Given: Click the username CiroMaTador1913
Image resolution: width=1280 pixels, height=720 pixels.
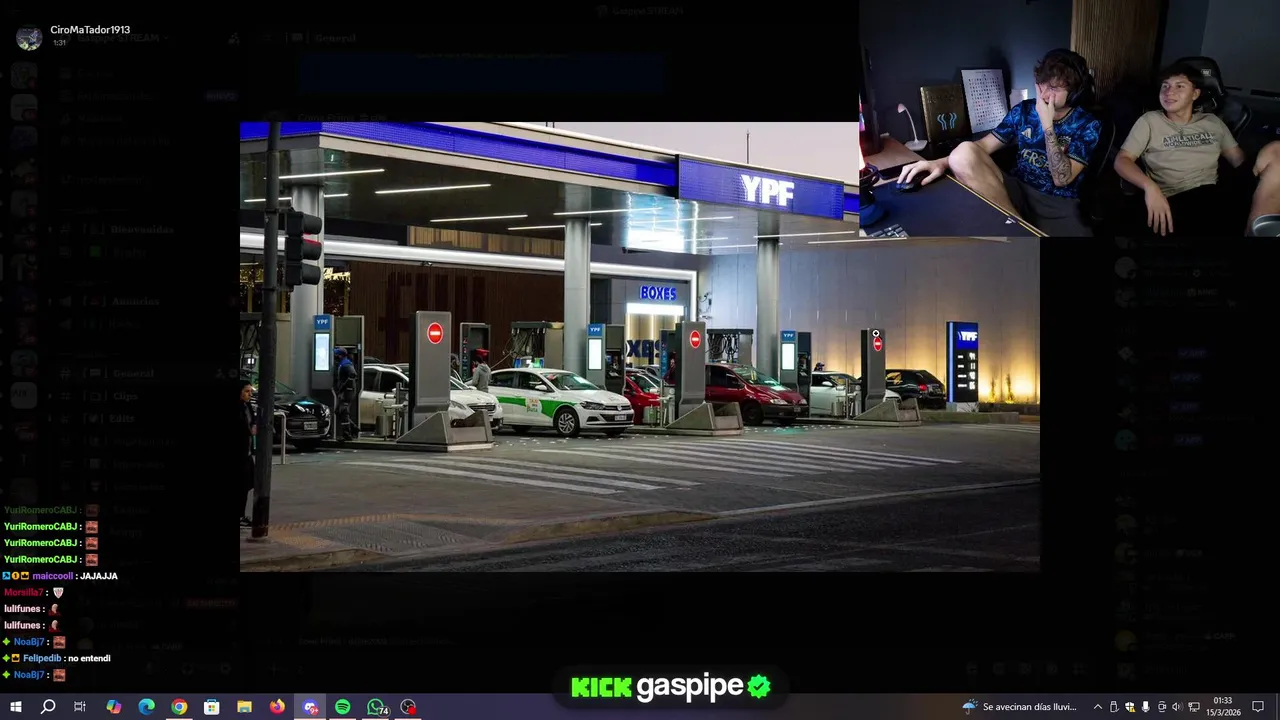Looking at the screenshot, I should coord(90,30).
